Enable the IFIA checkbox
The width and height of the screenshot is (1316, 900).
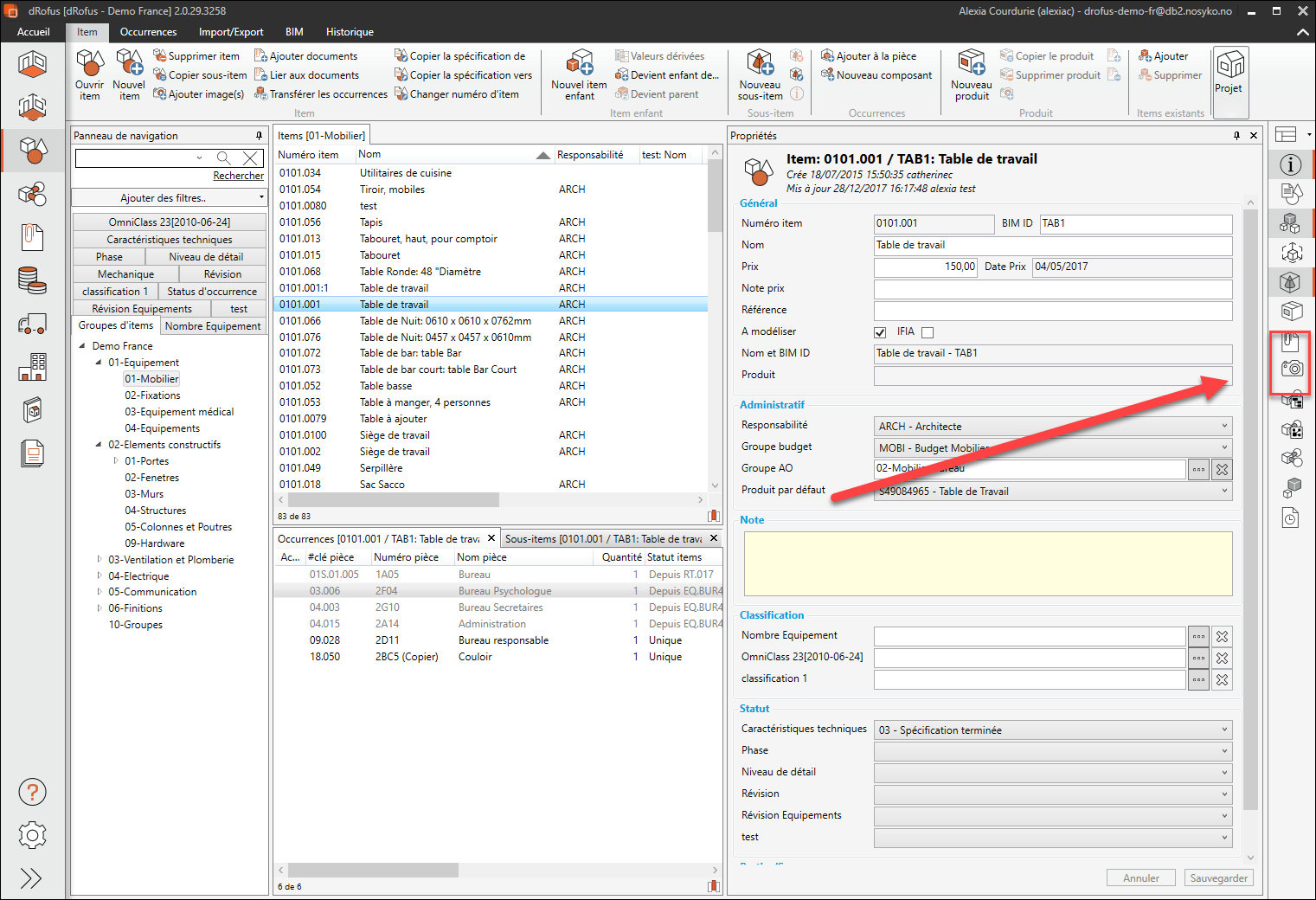point(928,332)
